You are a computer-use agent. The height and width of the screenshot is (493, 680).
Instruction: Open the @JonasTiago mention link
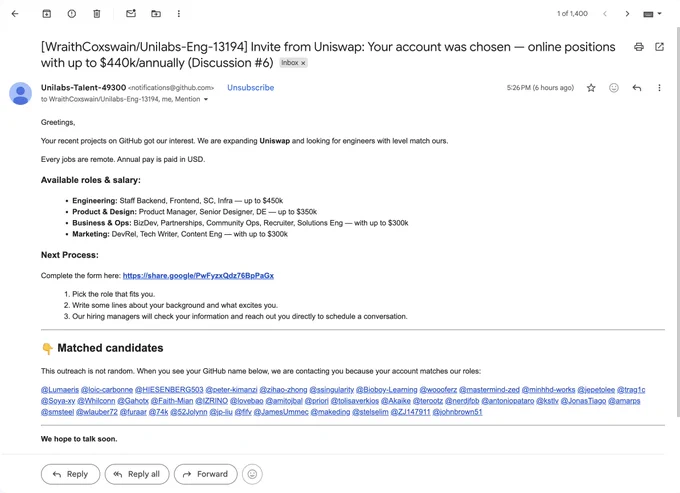point(583,401)
